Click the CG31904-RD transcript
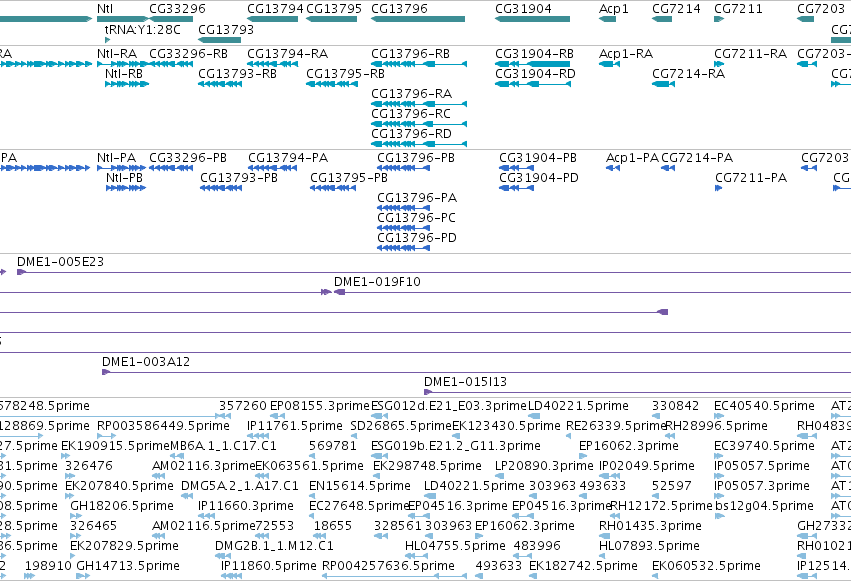The image size is (851, 581). pos(532,84)
